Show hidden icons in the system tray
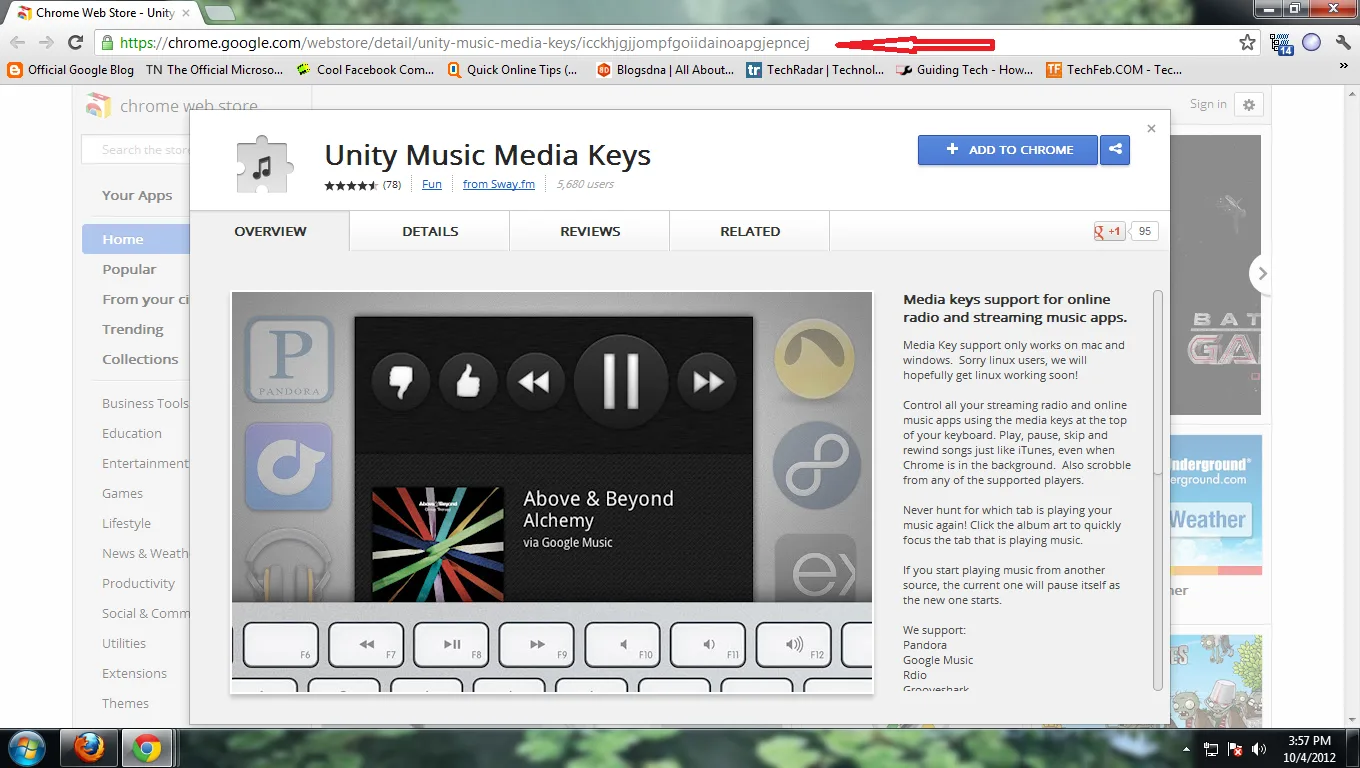 (x=1188, y=747)
